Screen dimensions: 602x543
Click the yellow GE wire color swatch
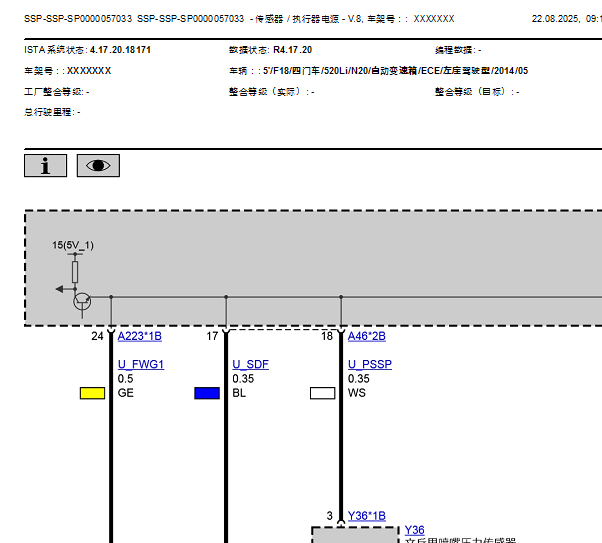92,393
